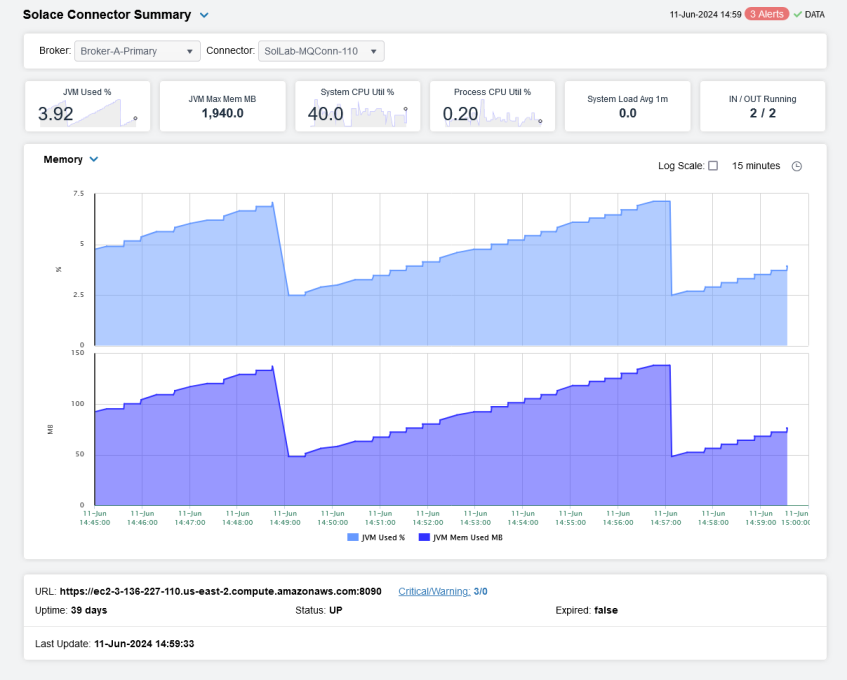The width and height of the screenshot is (847, 680).
Task: Expand the Memory chart selector
Action: click(x=94, y=159)
